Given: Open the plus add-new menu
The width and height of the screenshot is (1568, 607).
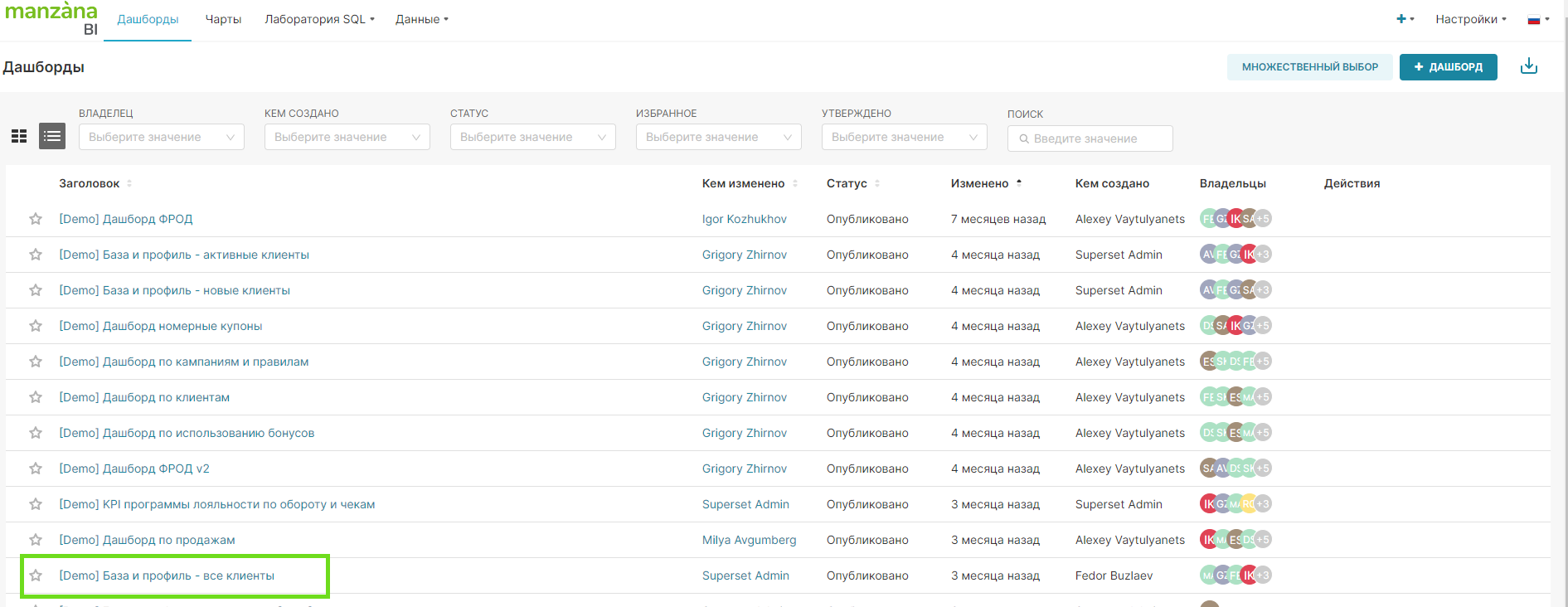Looking at the screenshot, I should [x=1404, y=19].
